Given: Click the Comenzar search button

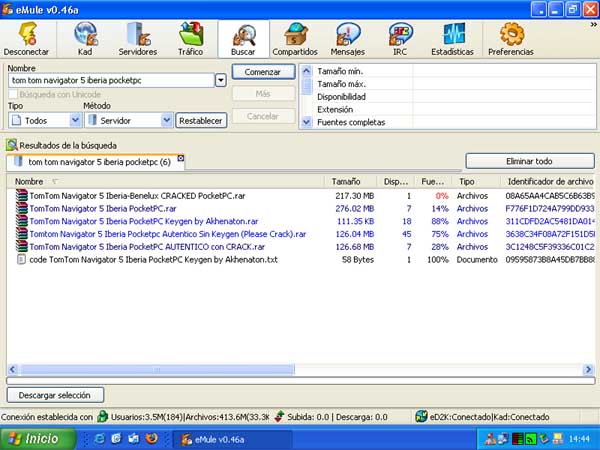Looking at the screenshot, I should click(x=263, y=72).
